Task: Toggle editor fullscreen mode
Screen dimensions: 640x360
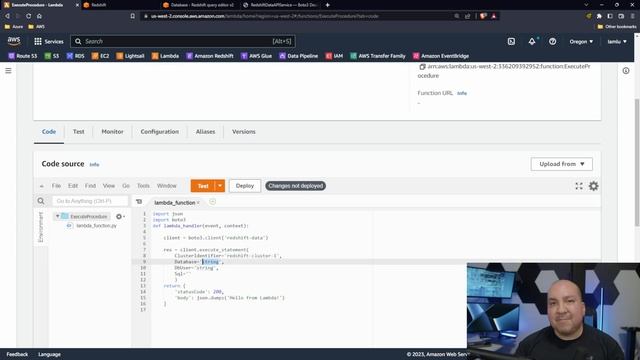Action: click(579, 186)
